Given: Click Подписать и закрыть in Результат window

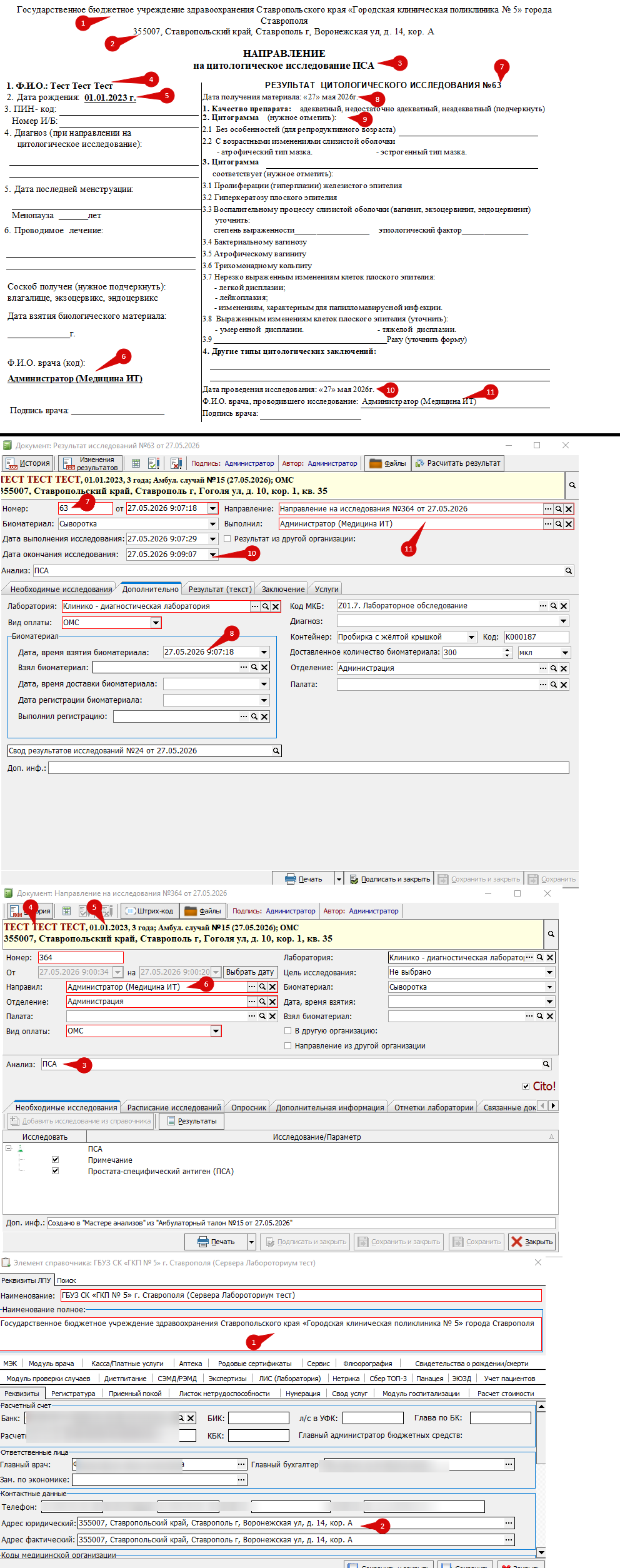Looking at the screenshot, I should click(389, 878).
